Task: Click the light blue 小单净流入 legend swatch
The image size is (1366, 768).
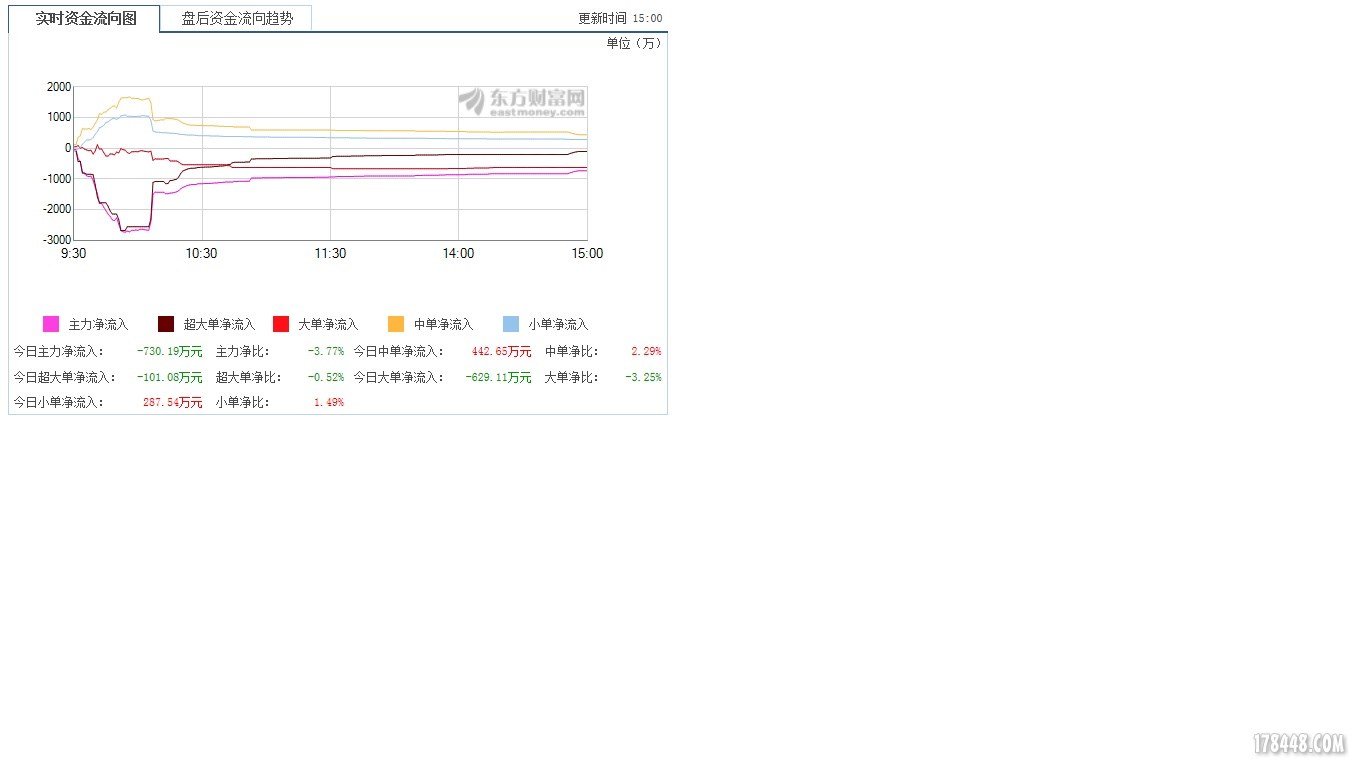Action: (x=511, y=324)
